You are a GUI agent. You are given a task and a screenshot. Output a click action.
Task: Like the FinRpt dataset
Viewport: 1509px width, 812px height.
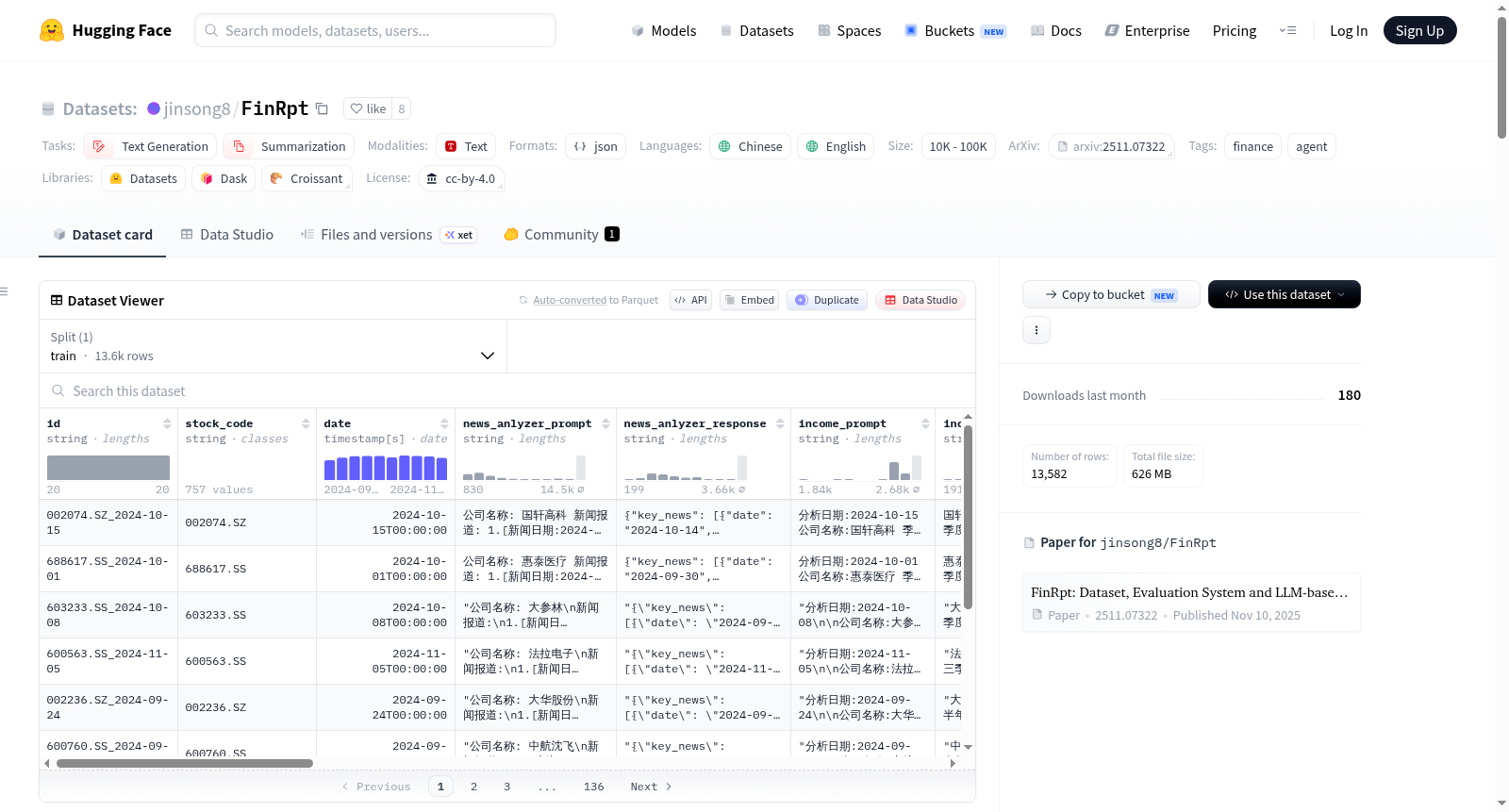click(x=368, y=108)
